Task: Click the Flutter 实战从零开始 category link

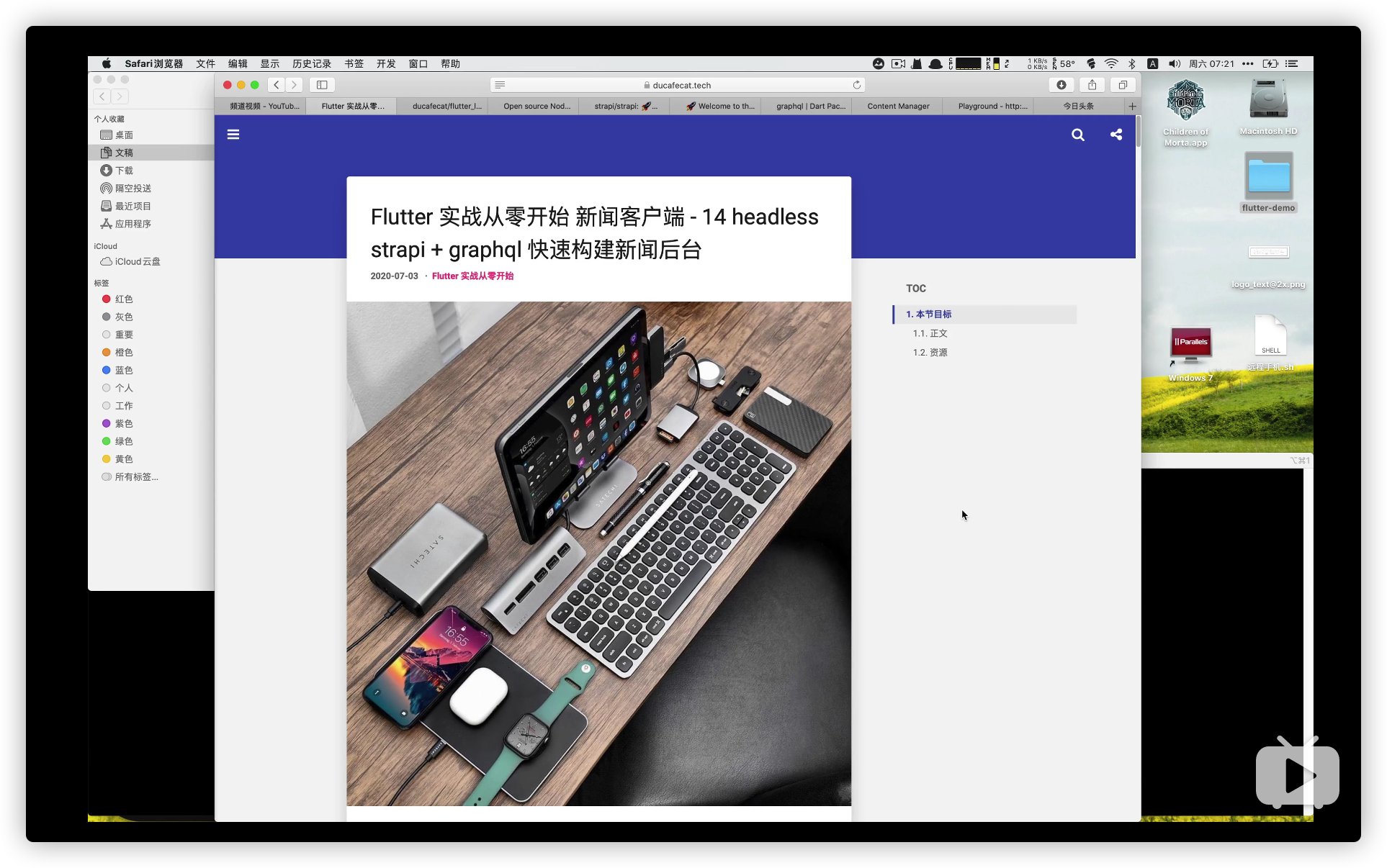Action: pyautogui.click(x=472, y=276)
